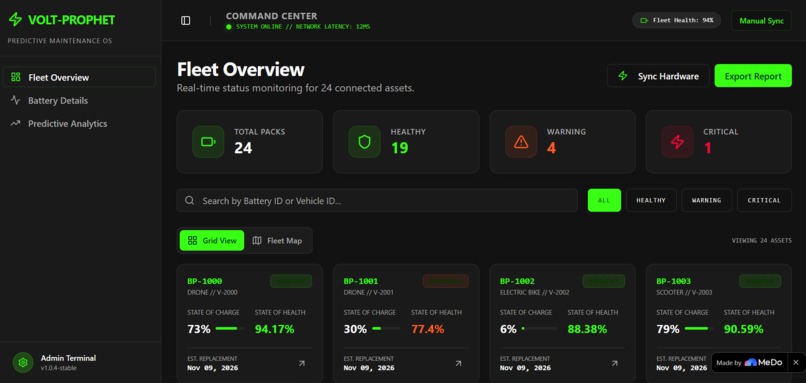Click the 88.38% state of health value
The width and height of the screenshot is (806, 383).
[x=587, y=329]
